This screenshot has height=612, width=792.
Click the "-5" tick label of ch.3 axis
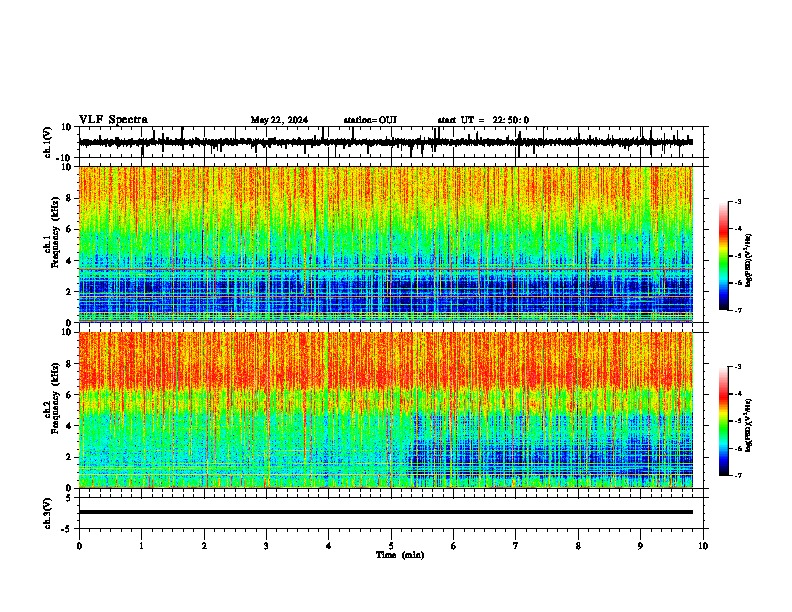coord(67,529)
